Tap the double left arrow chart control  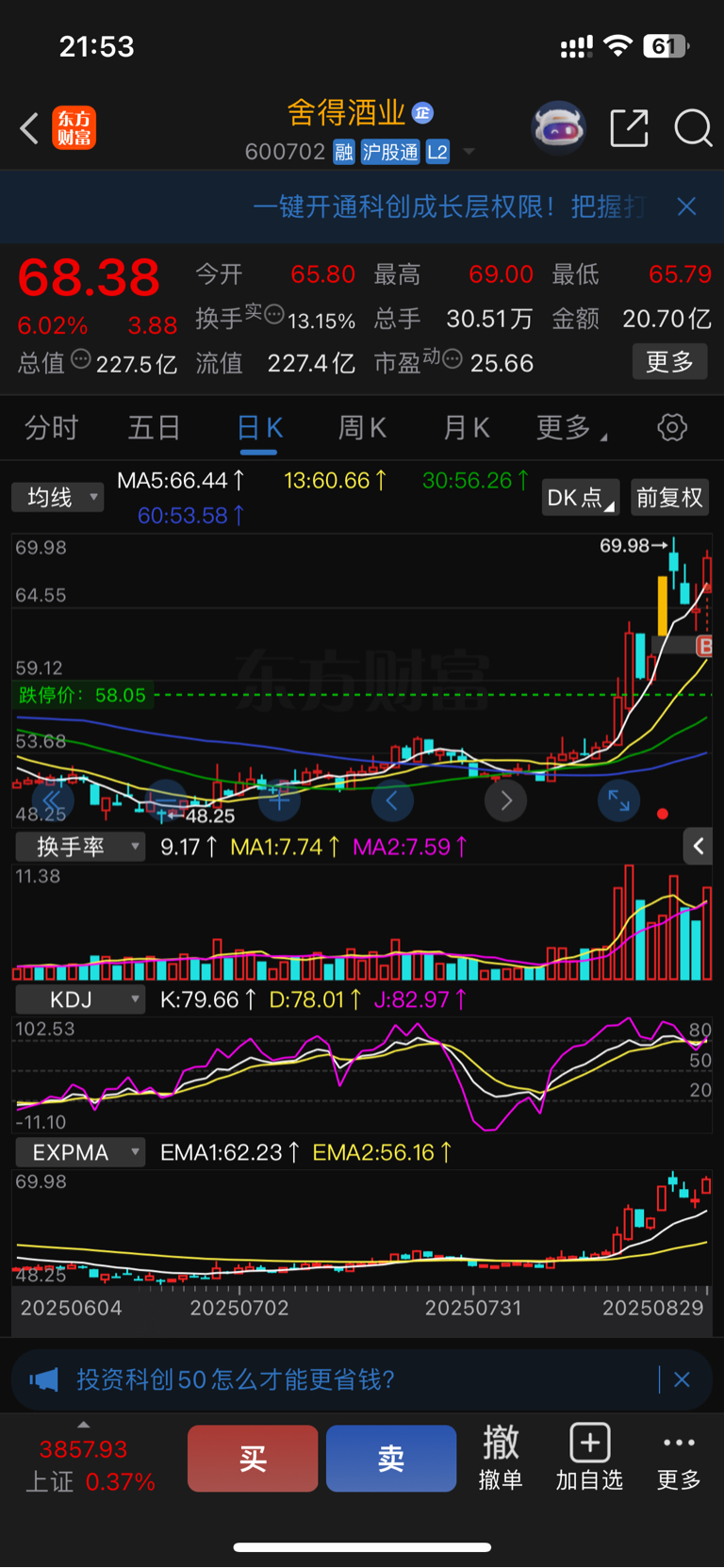click(x=52, y=801)
